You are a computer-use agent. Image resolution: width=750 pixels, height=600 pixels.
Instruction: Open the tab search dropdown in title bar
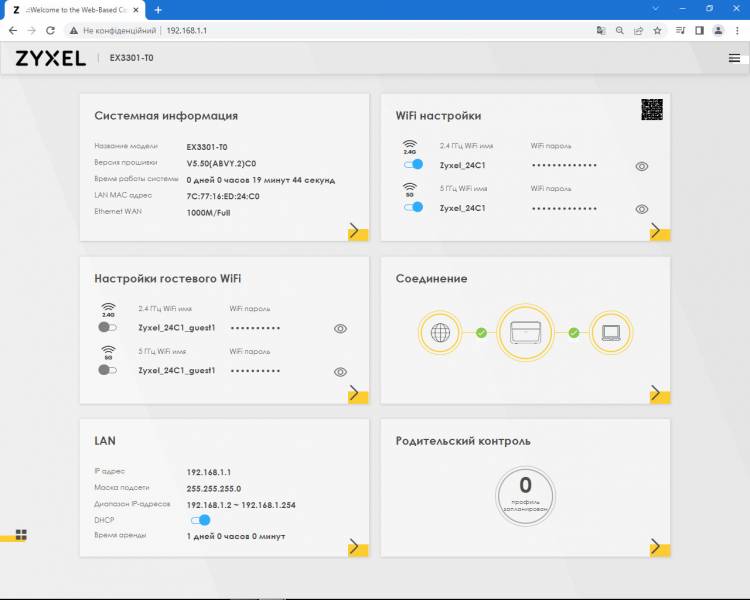click(656, 9)
